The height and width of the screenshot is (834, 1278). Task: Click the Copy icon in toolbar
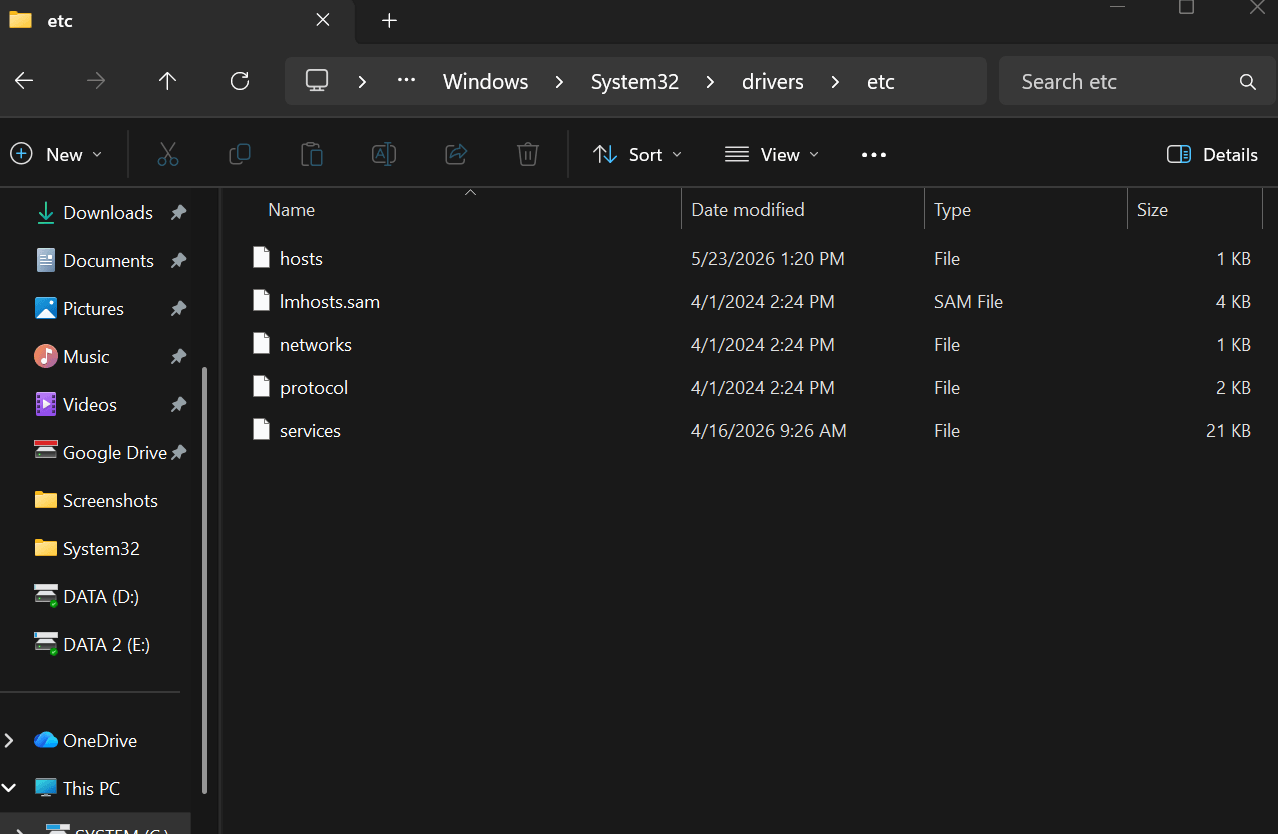click(240, 154)
